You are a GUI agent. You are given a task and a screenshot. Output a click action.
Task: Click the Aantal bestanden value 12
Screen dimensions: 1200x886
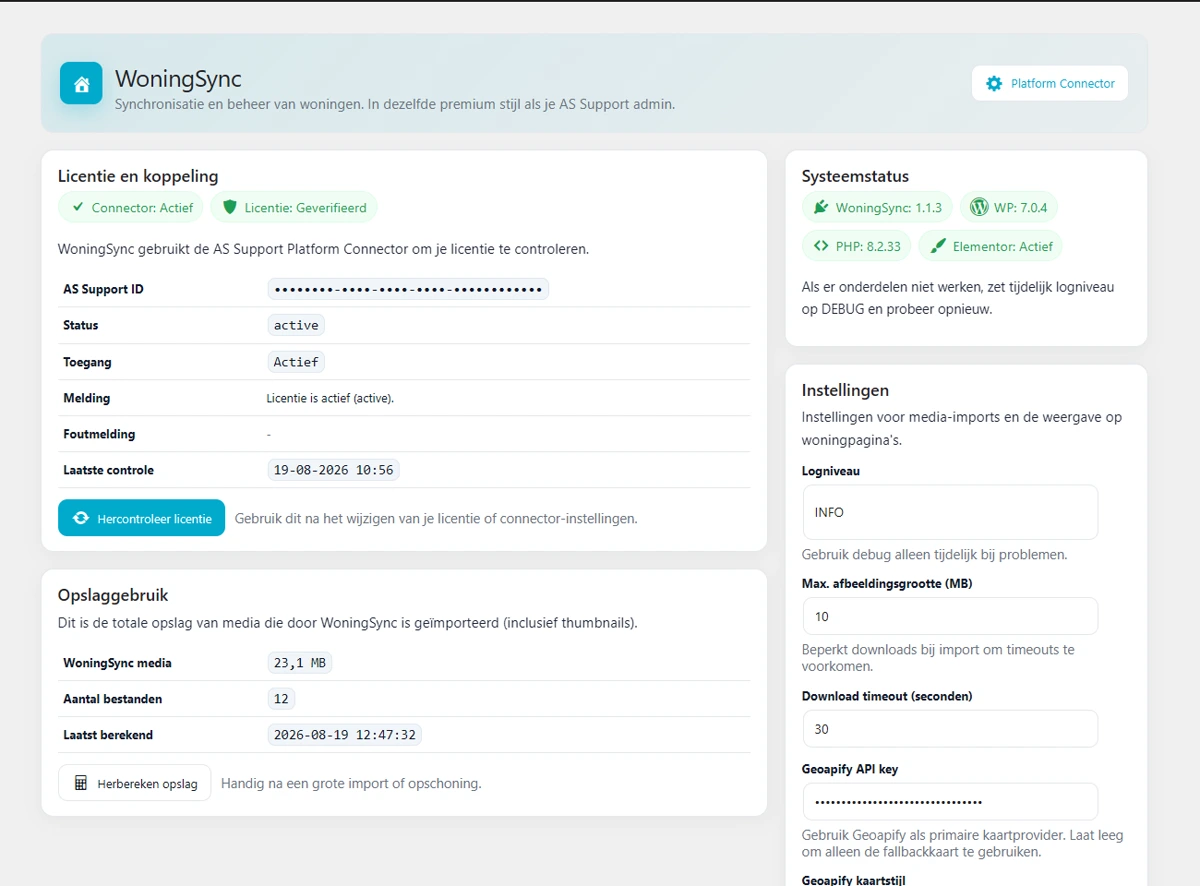[281, 699]
